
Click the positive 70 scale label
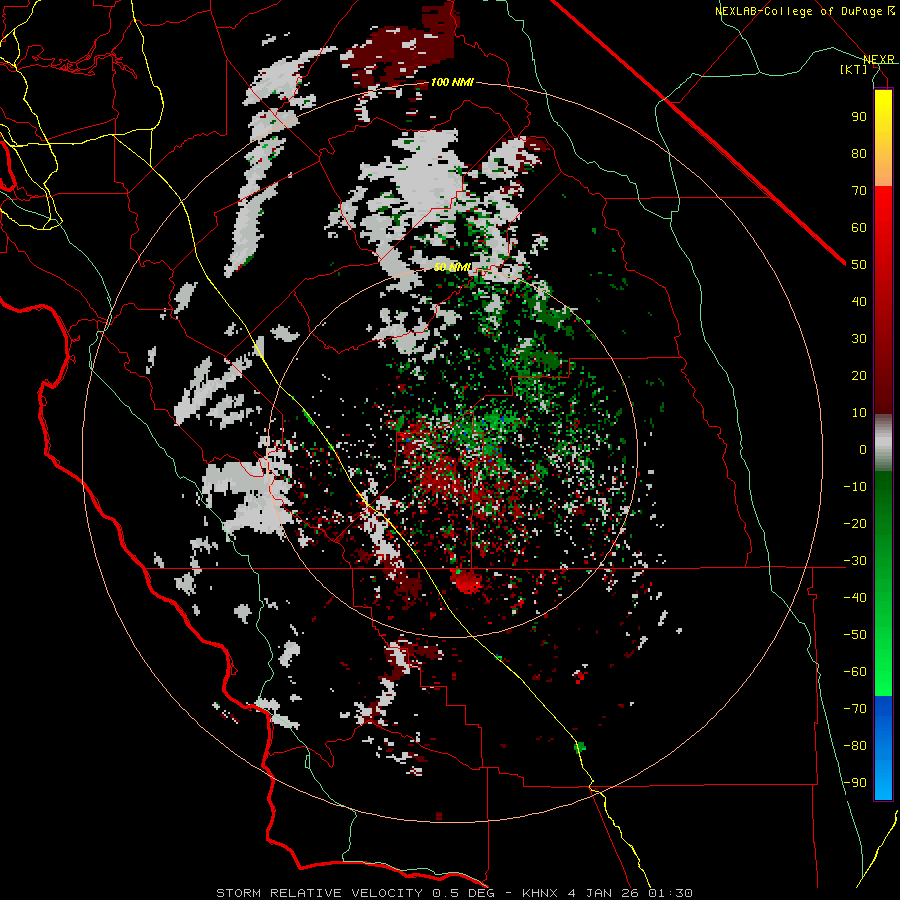pyautogui.click(x=859, y=191)
